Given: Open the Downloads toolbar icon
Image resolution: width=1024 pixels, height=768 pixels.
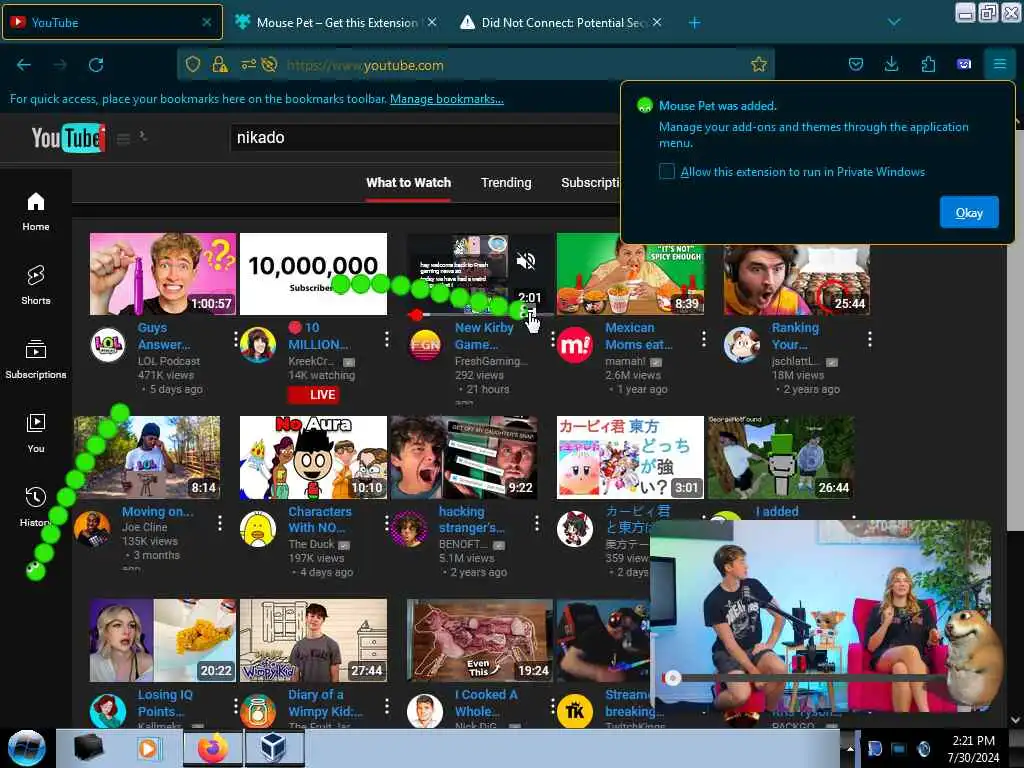Looking at the screenshot, I should tap(891, 64).
